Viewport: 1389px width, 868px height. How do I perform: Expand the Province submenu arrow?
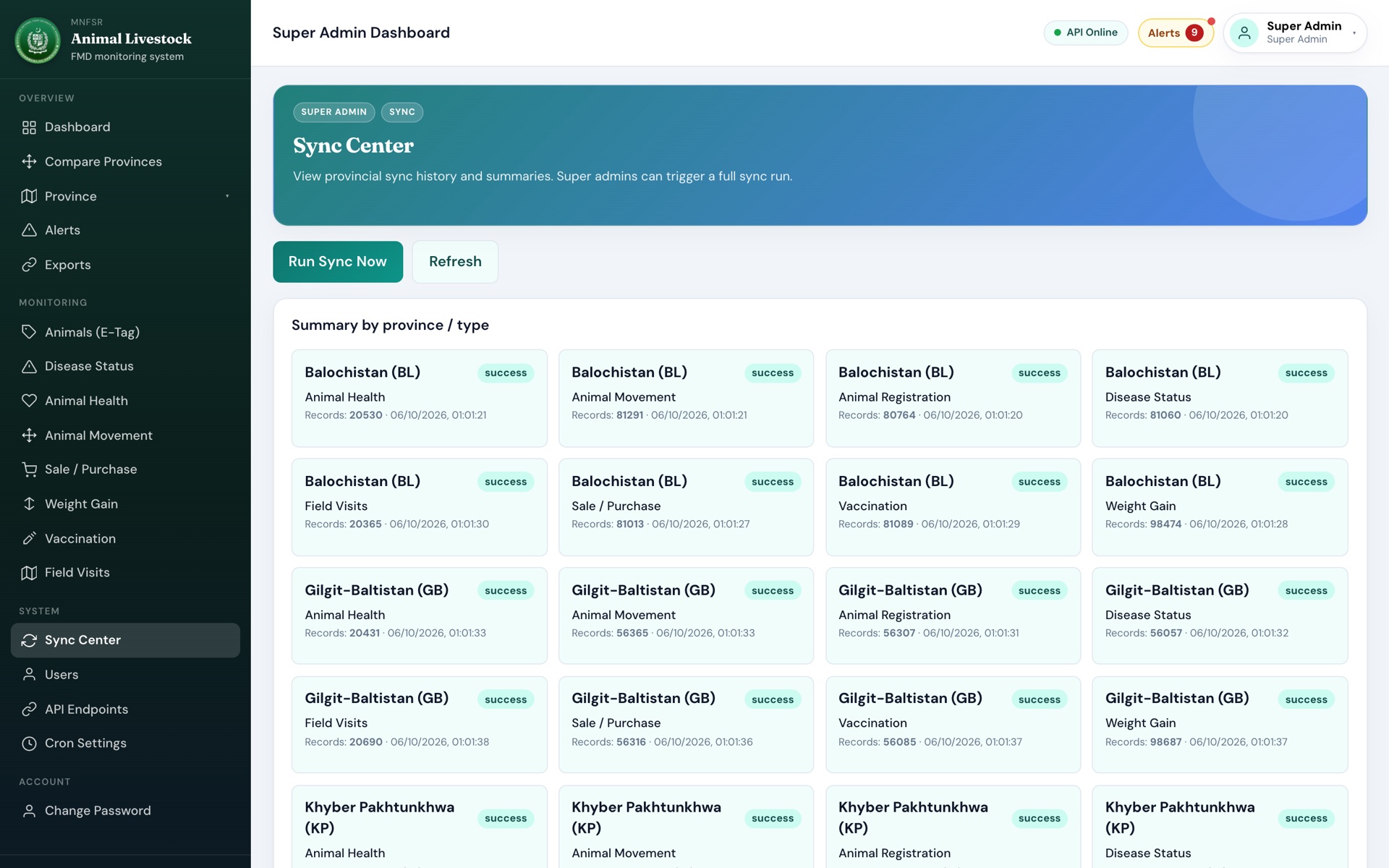coord(227,196)
